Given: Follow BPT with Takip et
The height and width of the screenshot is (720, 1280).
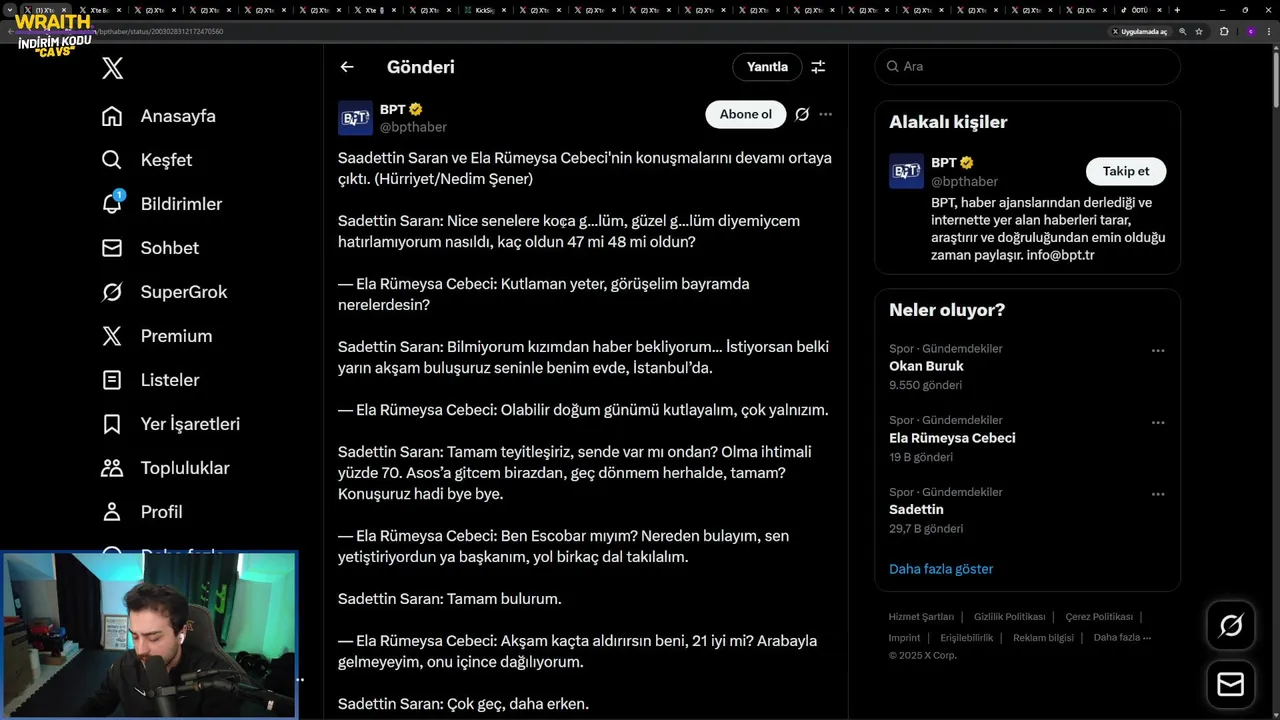Looking at the screenshot, I should tap(1126, 171).
